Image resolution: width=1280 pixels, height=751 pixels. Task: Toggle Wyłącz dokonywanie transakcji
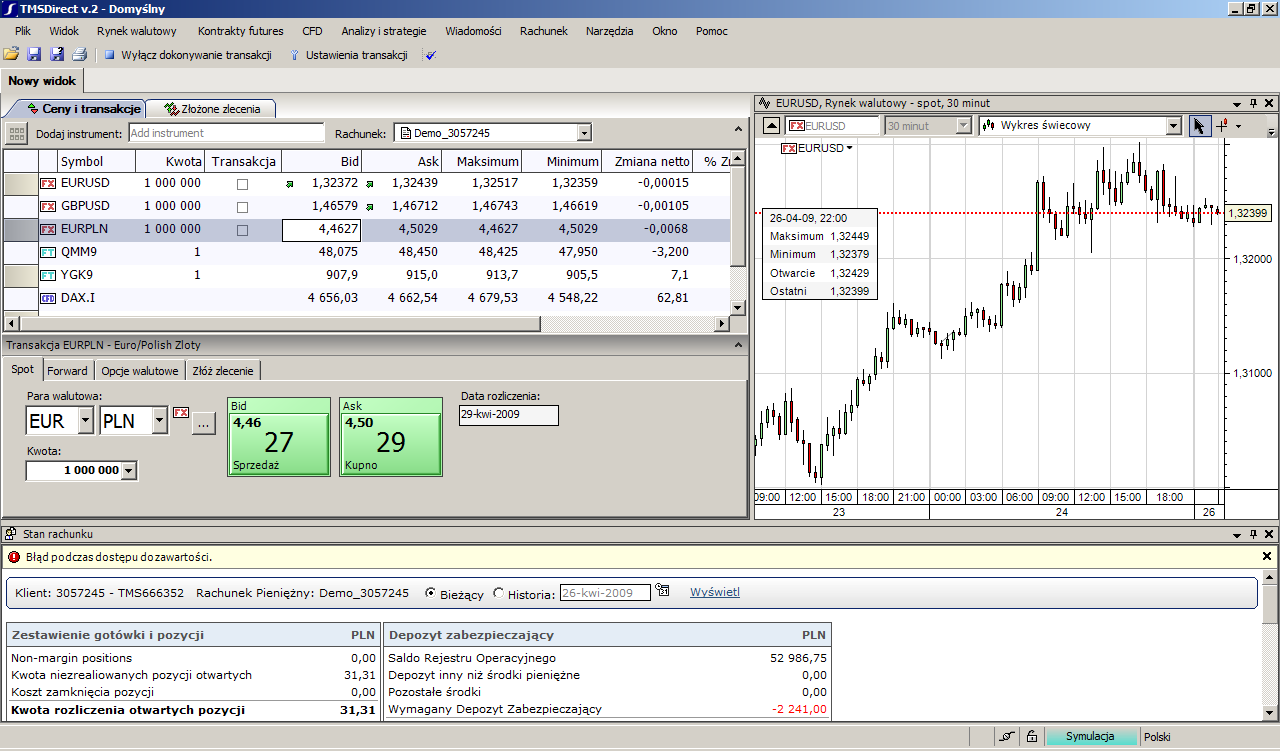188,55
